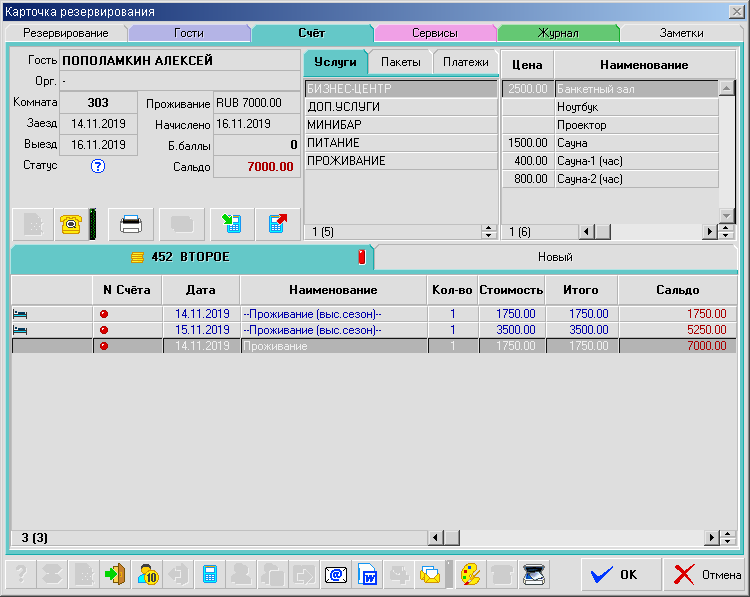Click the yellow telephone icon
This screenshot has width=750, height=597.
[x=70, y=224]
